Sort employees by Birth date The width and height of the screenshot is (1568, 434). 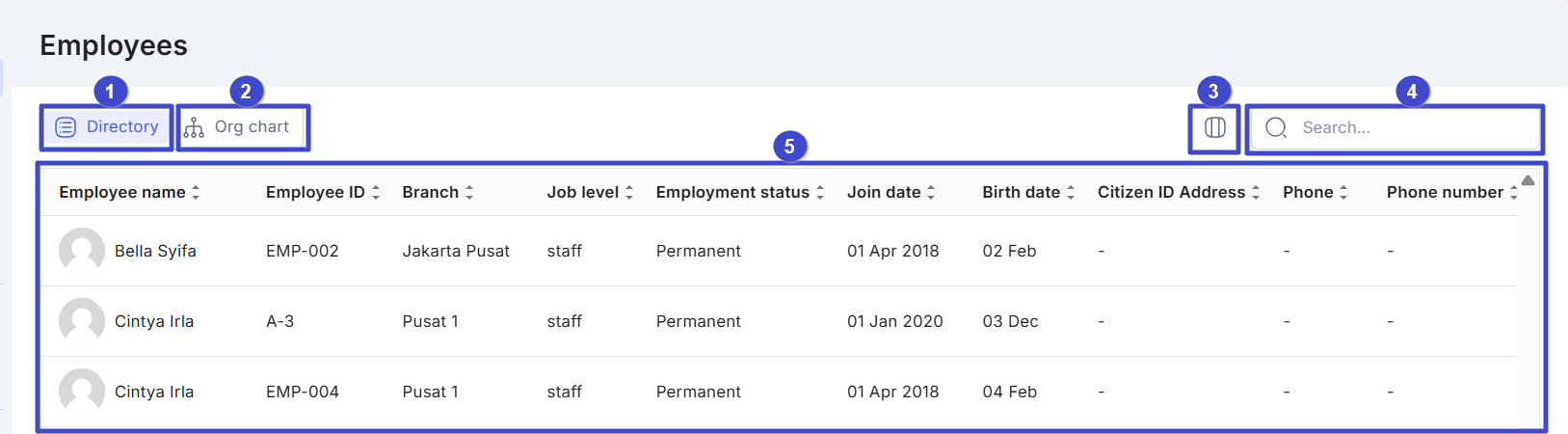[x=1071, y=192]
